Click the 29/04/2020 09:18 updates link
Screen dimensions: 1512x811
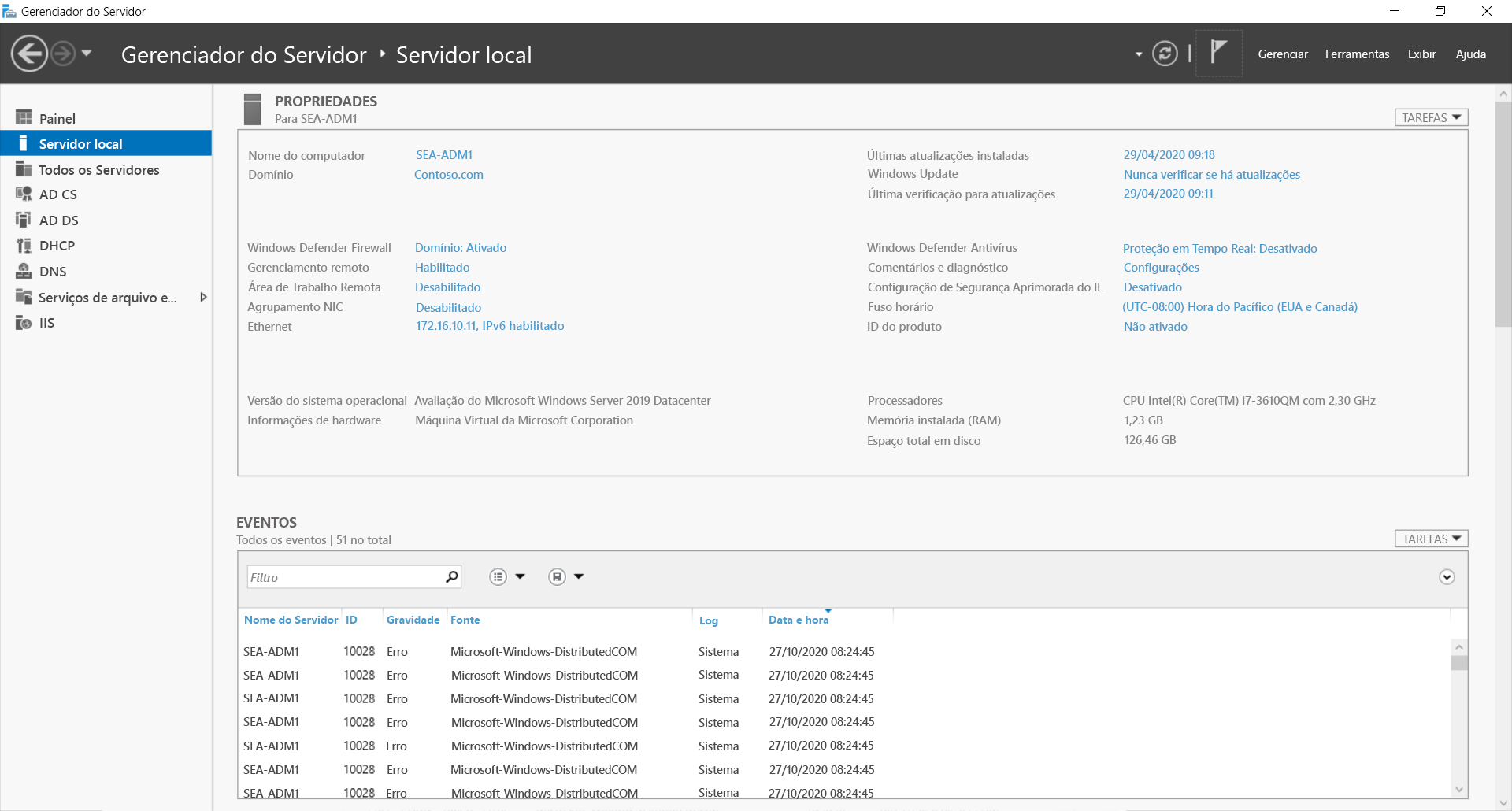pos(1169,155)
